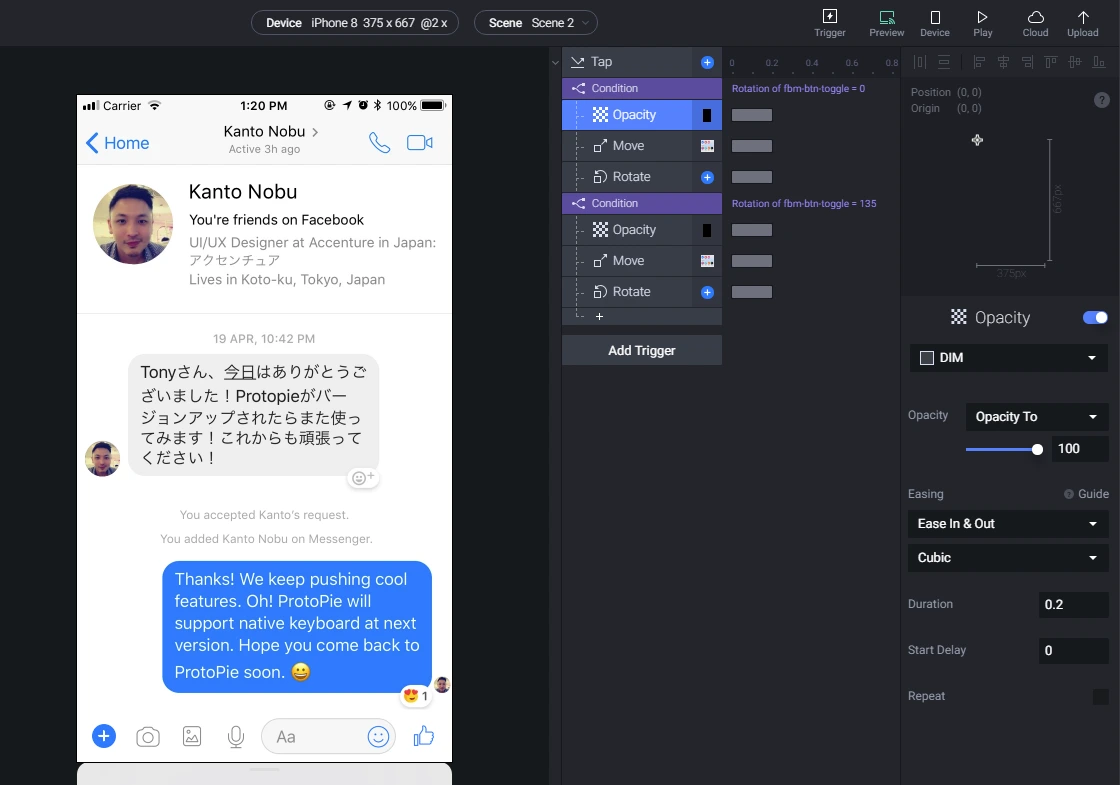Tap the microphone icon in chat bar
The width and height of the screenshot is (1120, 785).
click(236, 736)
